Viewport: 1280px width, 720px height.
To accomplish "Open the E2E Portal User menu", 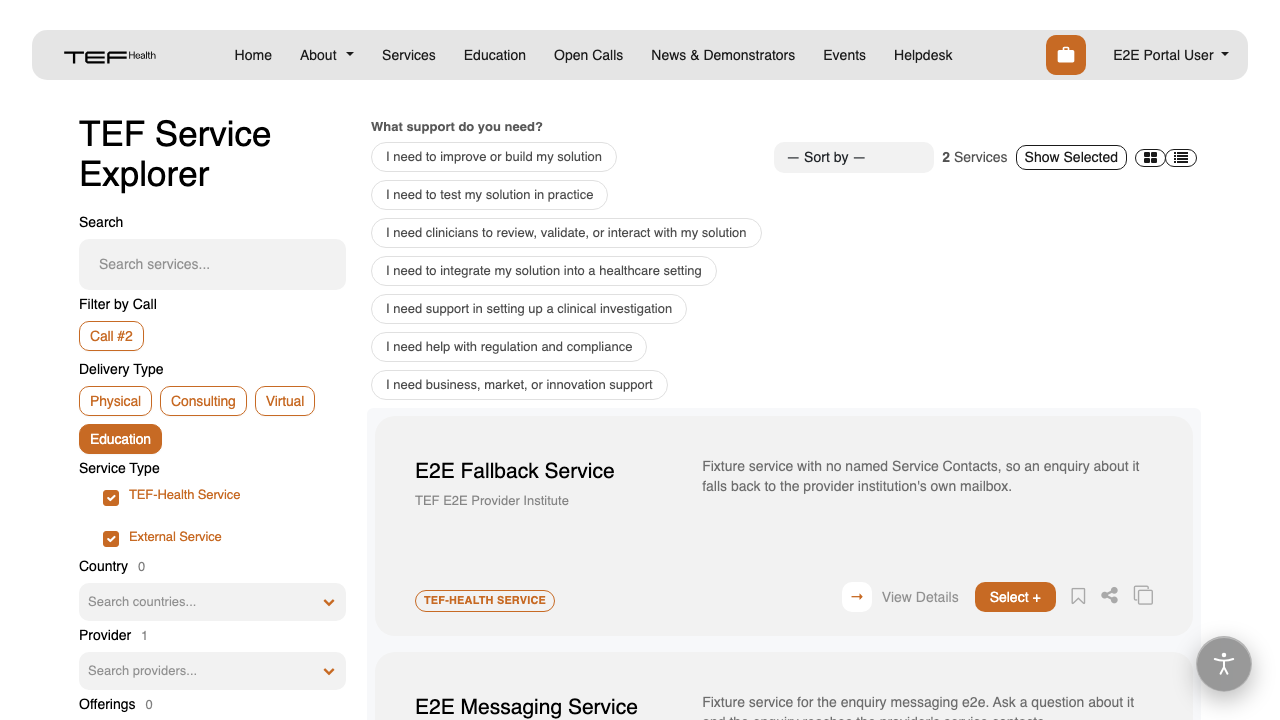I will [1171, 55].
